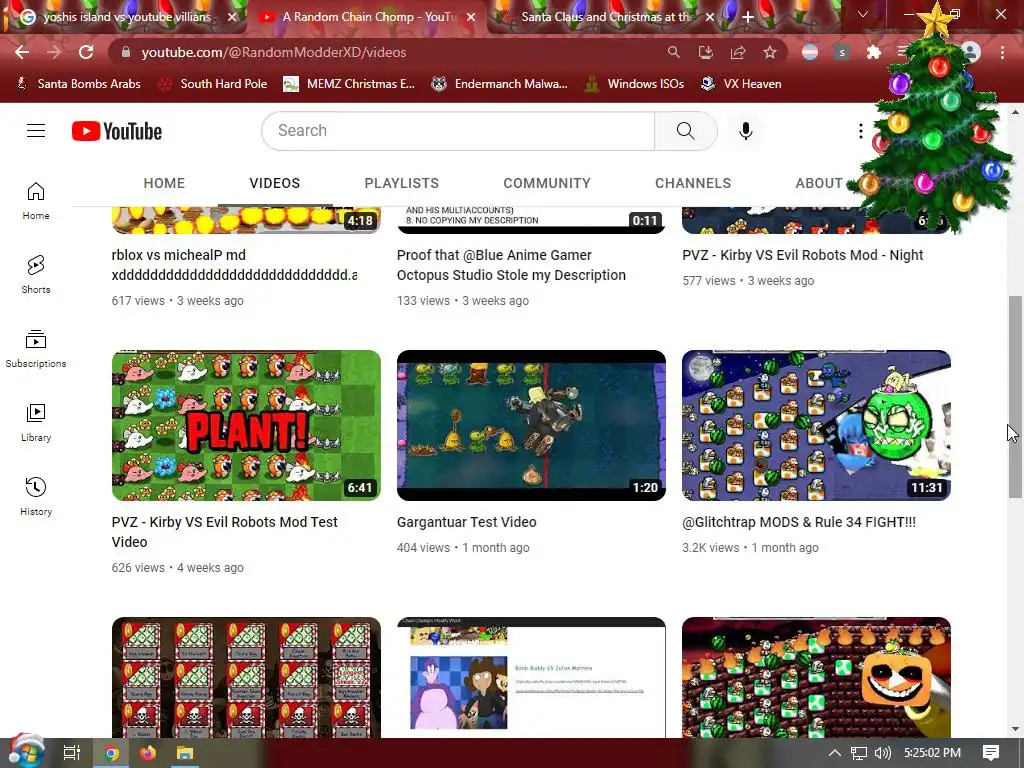This screenshot has width=1024, height=768.
Task: Open History in the left sidebar
Action: [36, 496]
